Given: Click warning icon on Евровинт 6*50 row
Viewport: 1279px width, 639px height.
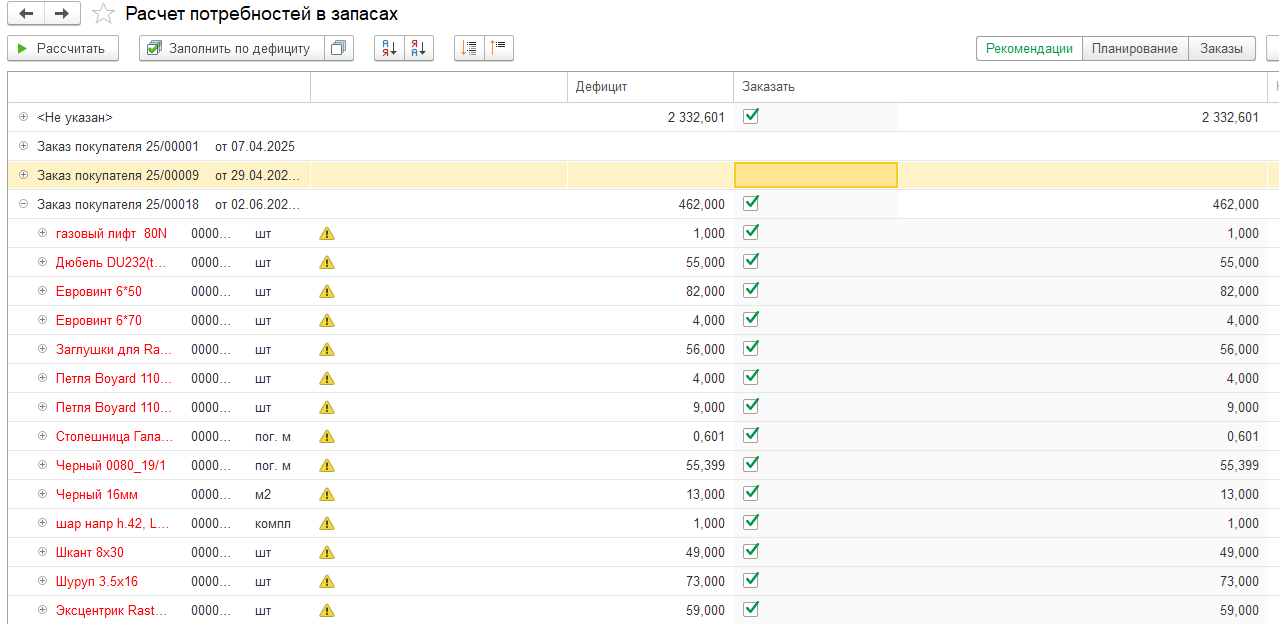Looking at the screenshot, I should coord(327,292).
